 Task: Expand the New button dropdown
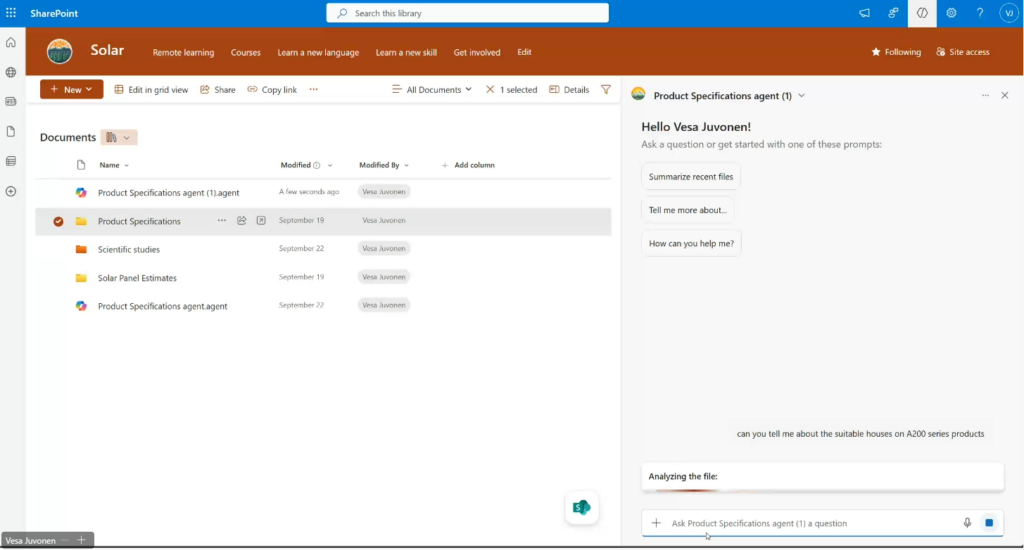tap(72, 90)
